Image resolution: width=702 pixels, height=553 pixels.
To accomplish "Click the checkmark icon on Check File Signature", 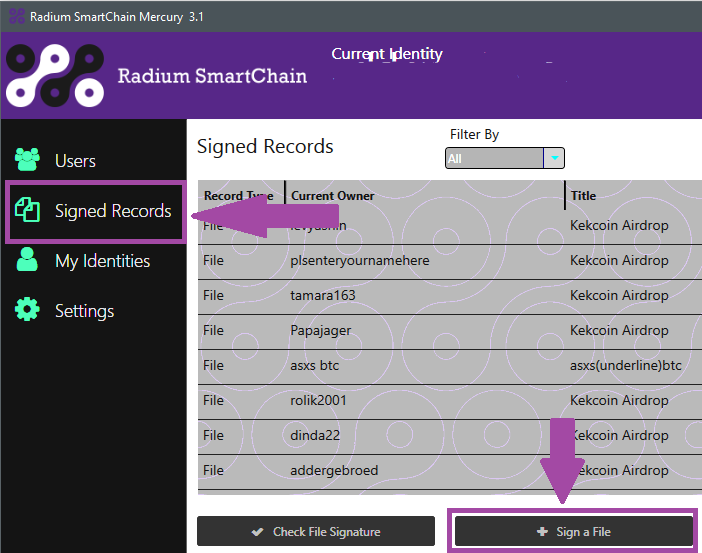I will pos(257,532).
